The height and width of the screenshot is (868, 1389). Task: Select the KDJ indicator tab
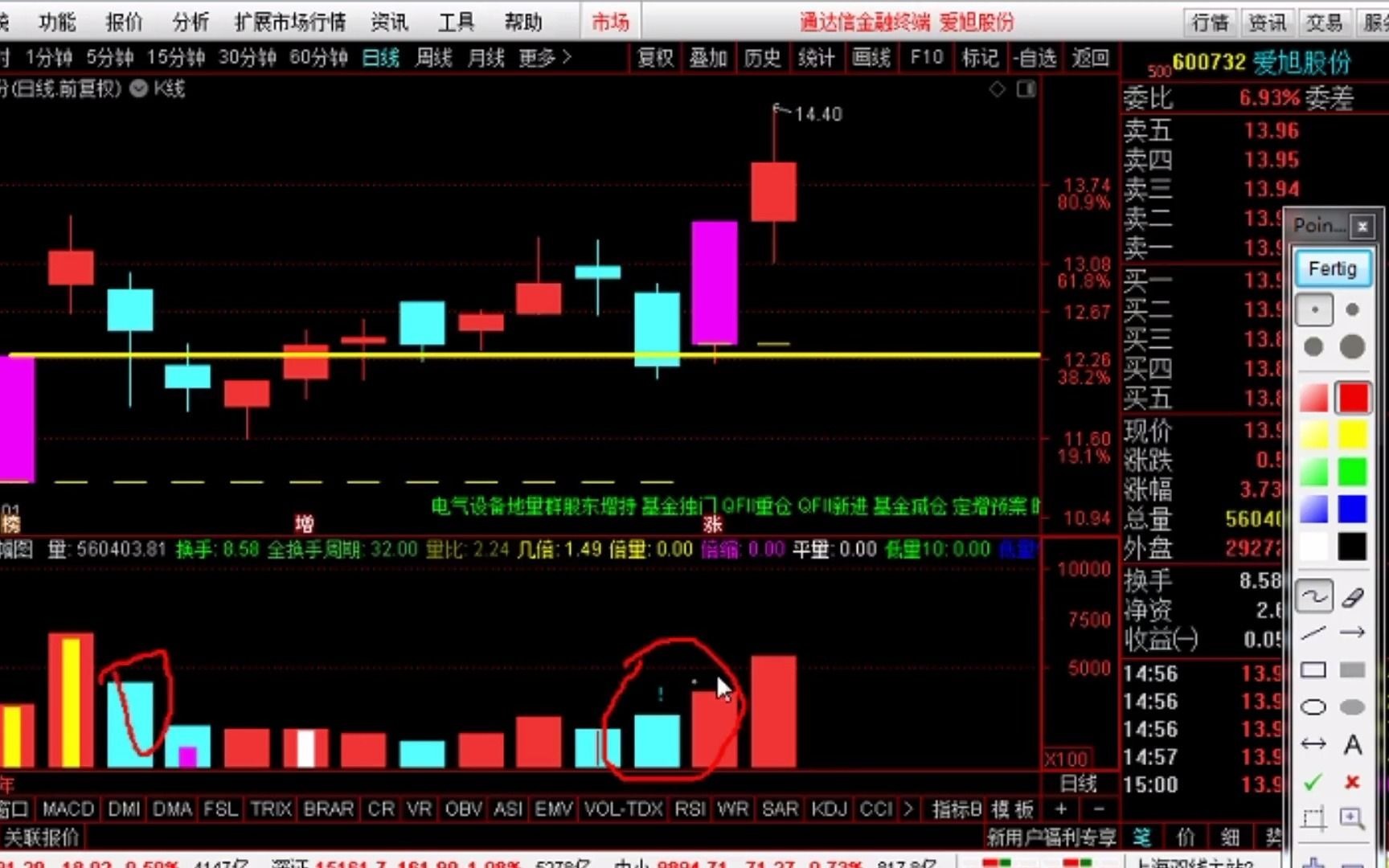pyautogui.click(x=830, y=809)
